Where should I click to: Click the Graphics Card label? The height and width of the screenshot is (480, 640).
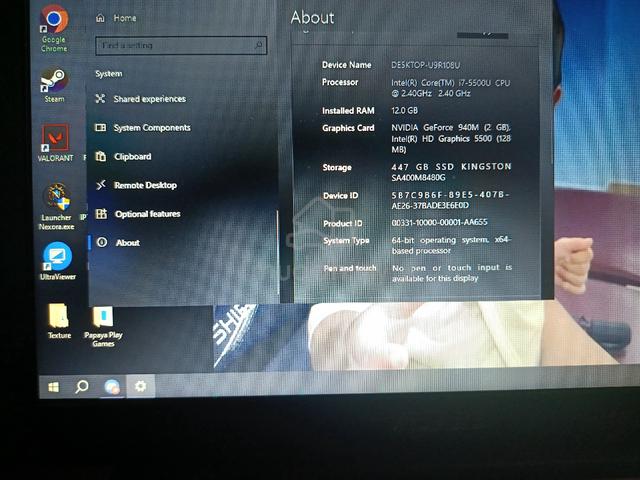tap(348, 128)
